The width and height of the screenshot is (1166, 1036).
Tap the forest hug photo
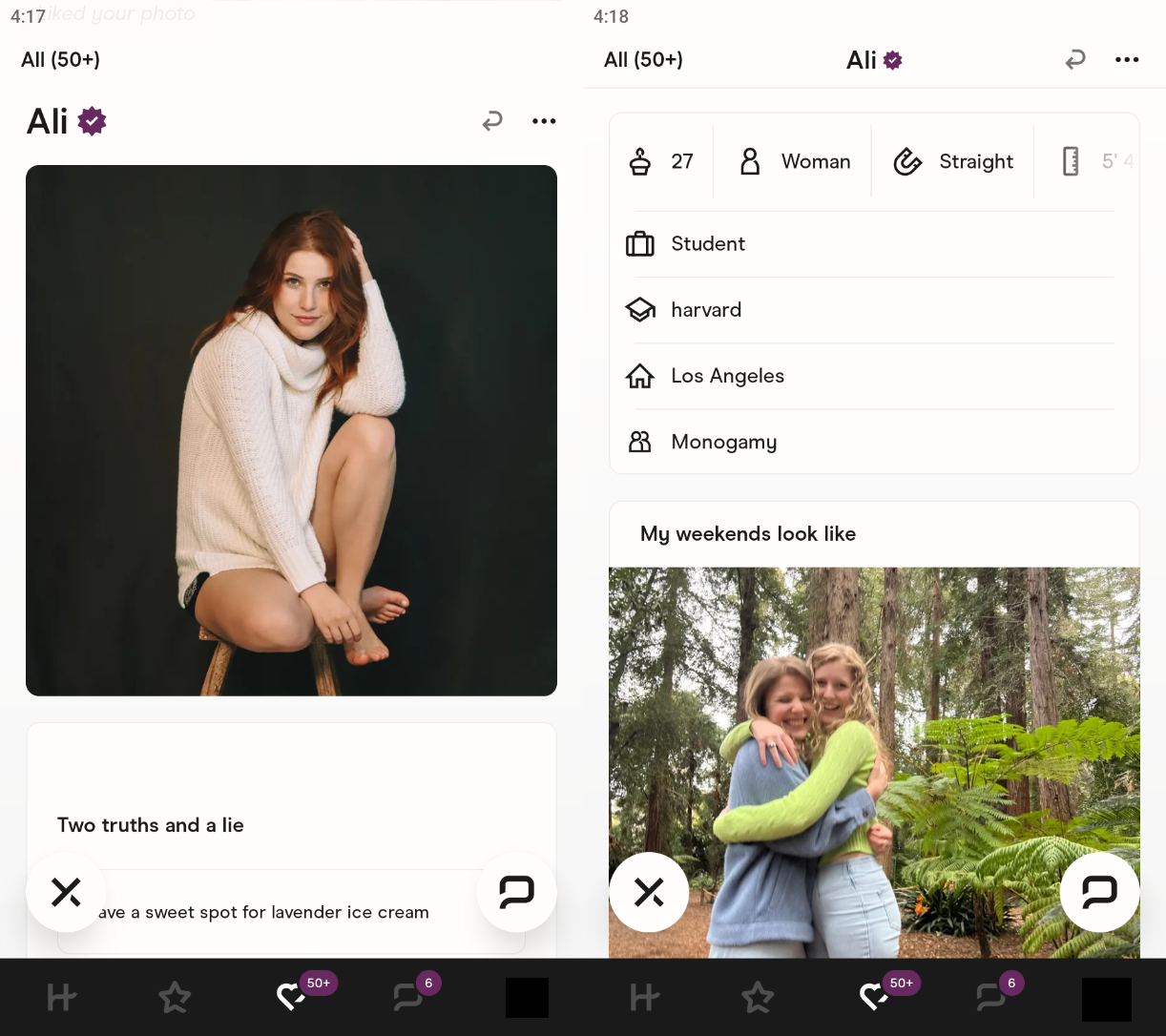tap(874, 762)
